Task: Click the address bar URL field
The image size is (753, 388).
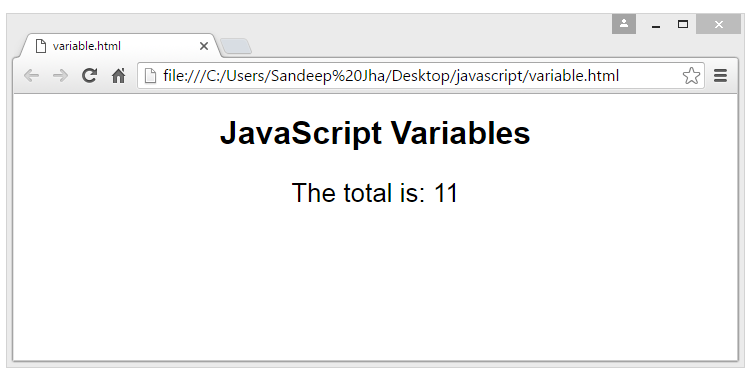Action: pos(421,75)
